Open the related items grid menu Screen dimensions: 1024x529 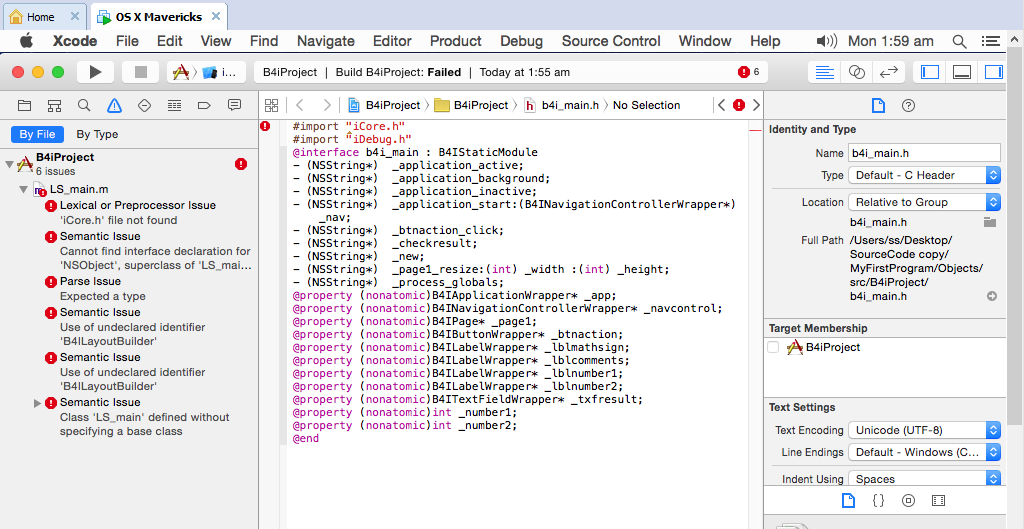coord(272,105)
